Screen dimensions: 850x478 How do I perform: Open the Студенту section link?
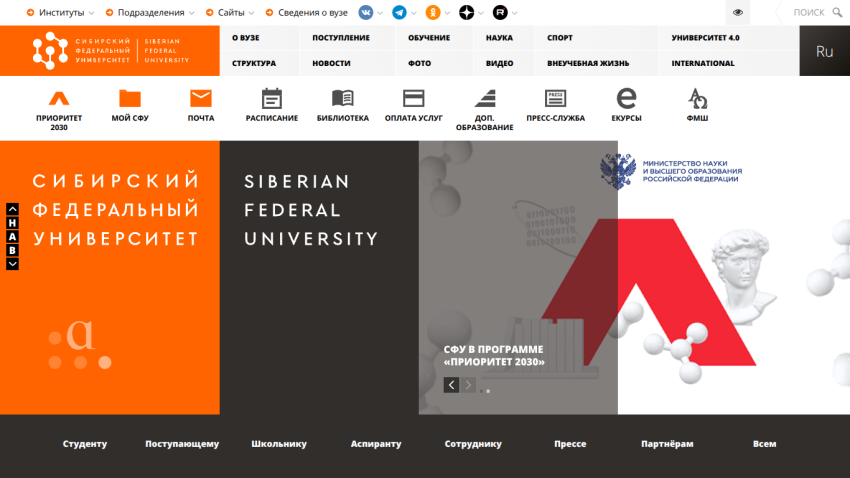click(85, 444)
